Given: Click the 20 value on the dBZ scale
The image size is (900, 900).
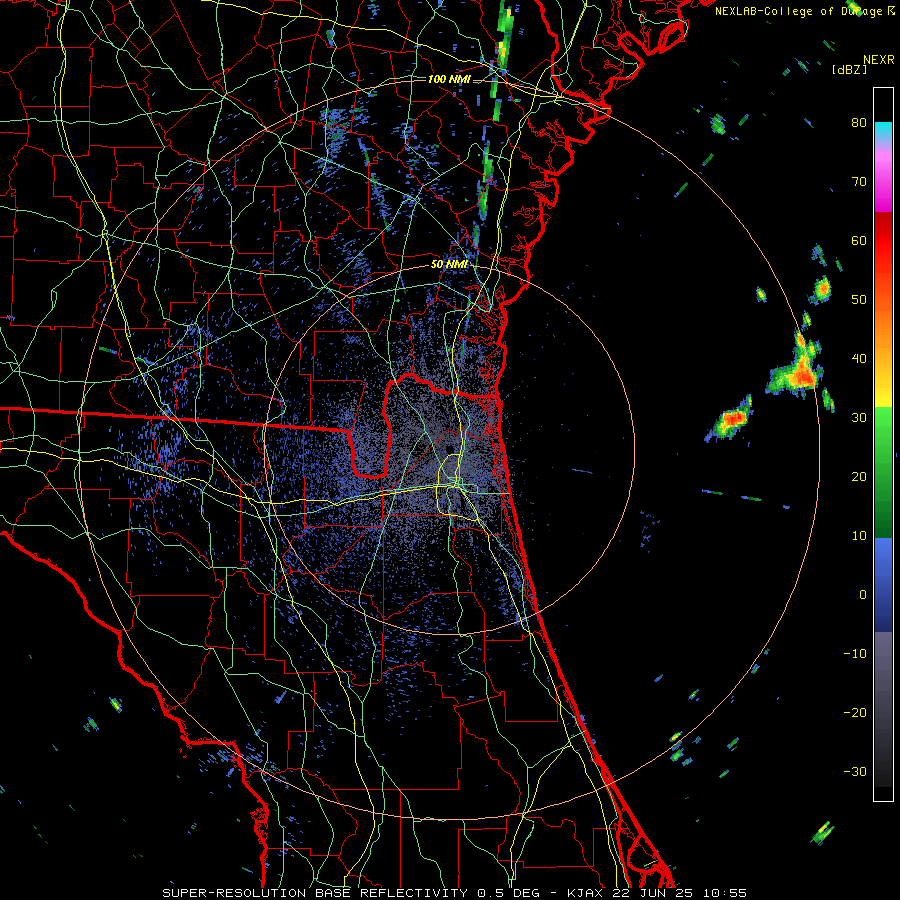Looking at the screenshot, I should tap(859, 476).
